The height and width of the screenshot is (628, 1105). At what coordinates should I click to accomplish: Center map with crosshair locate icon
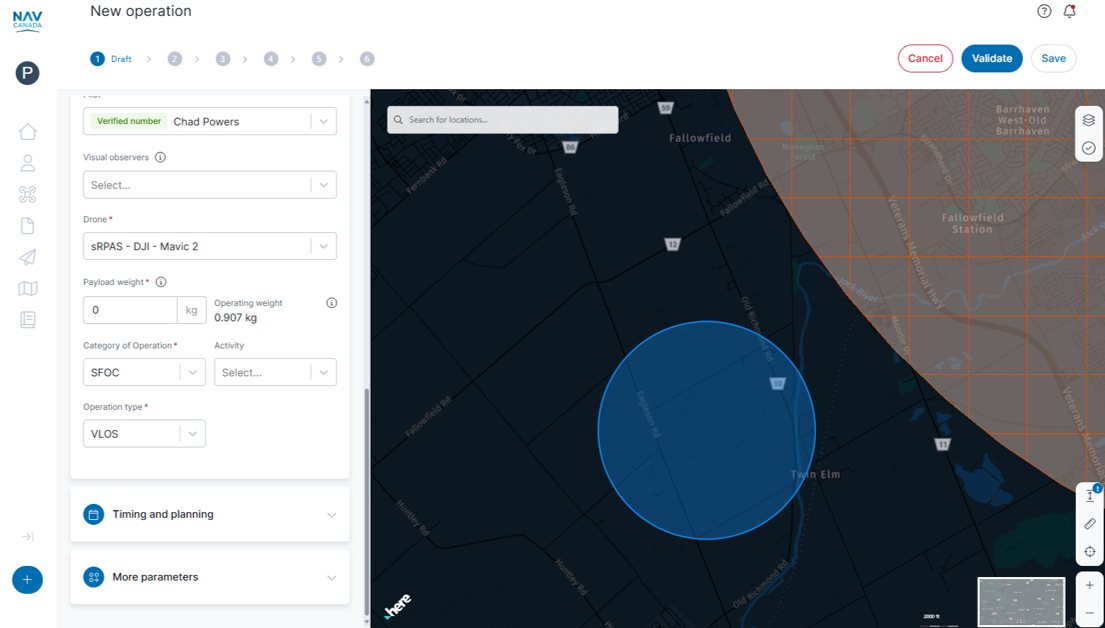tap(1089, 552)
